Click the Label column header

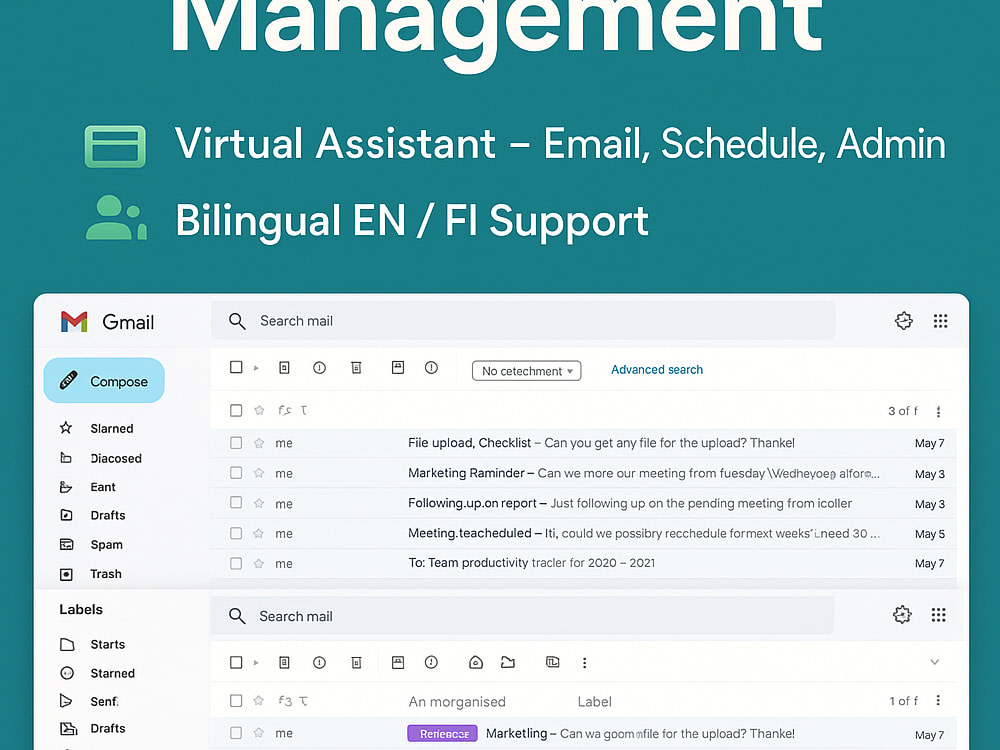click(594, 702)
